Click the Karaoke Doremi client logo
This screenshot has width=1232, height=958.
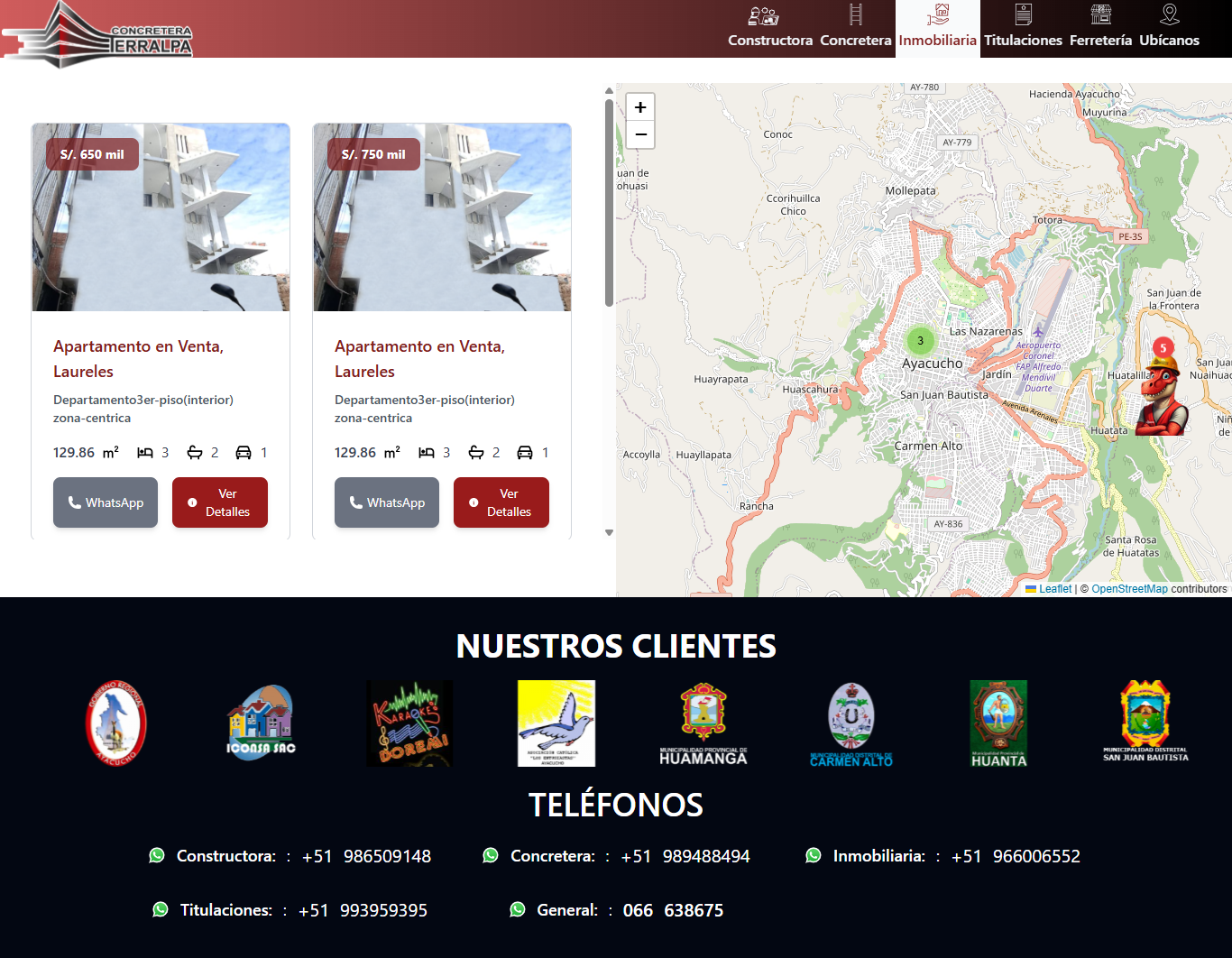[x=409, y=723]
